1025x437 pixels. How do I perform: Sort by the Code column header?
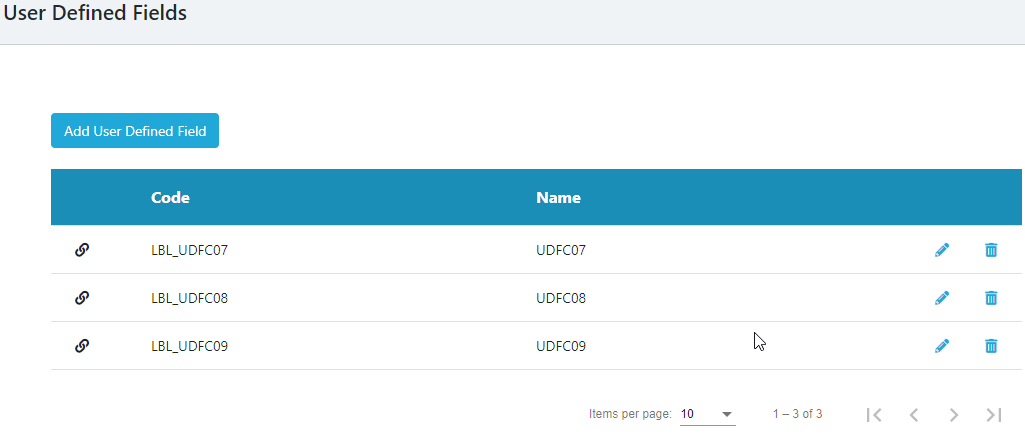coord(170,198)
